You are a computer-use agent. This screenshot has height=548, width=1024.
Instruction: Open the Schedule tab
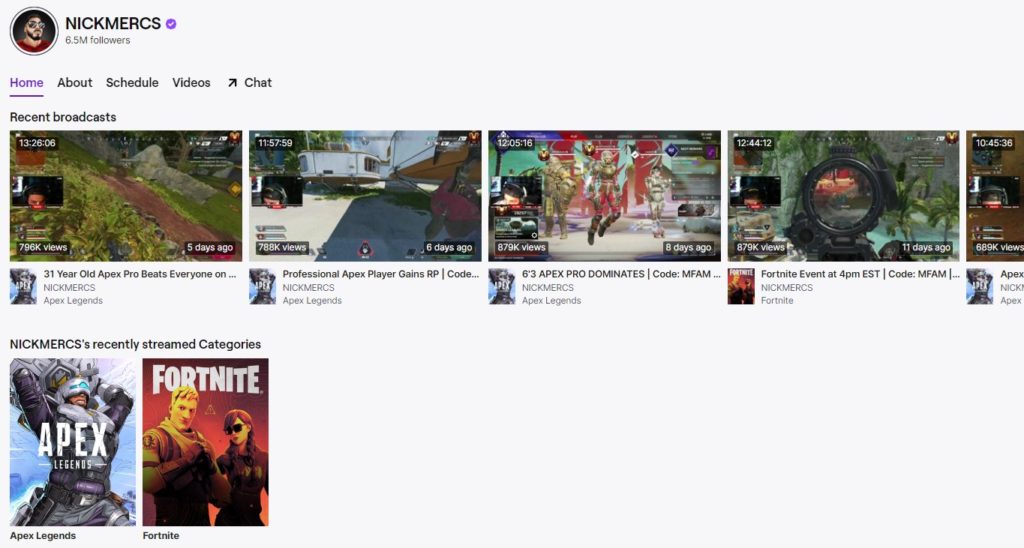[132, 83]
